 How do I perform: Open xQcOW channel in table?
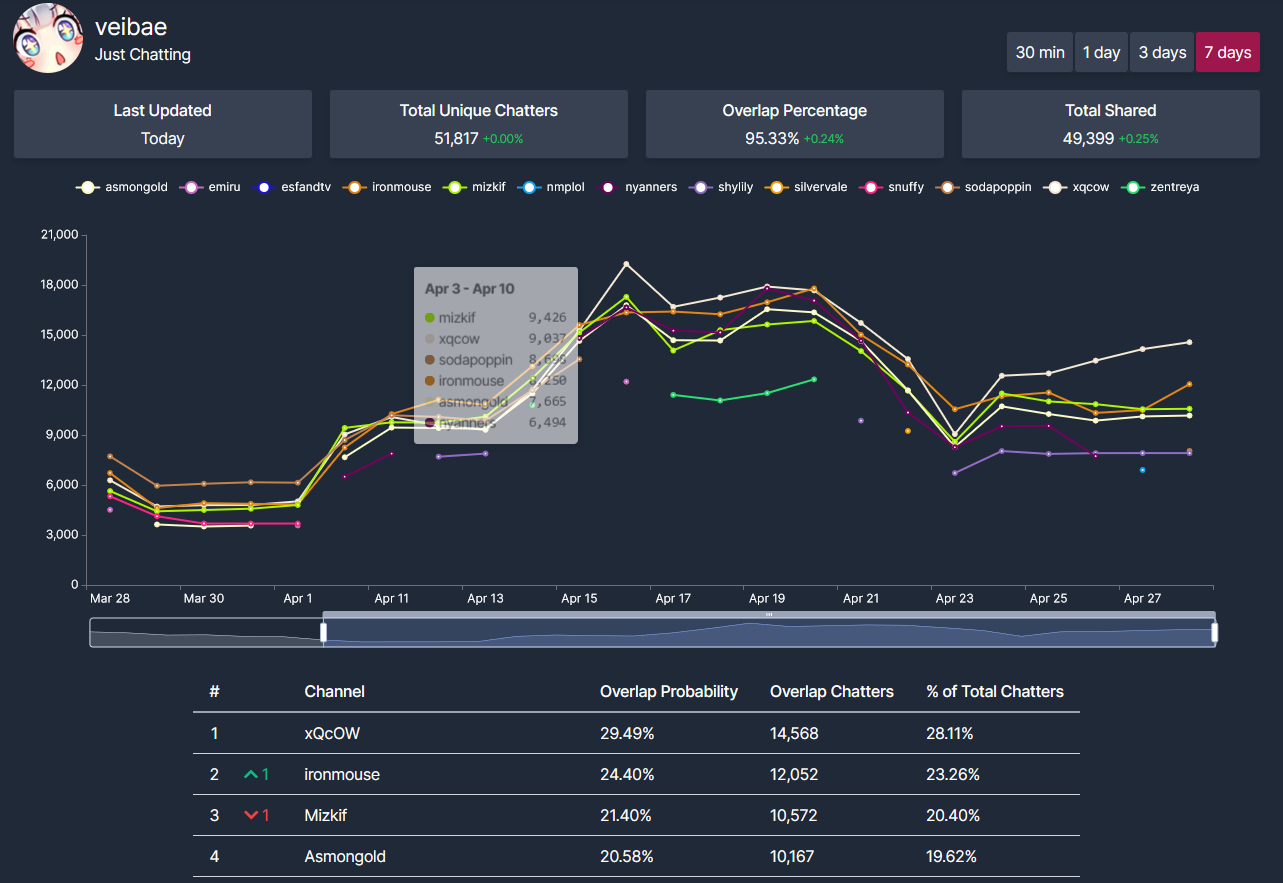click(332, 734)
